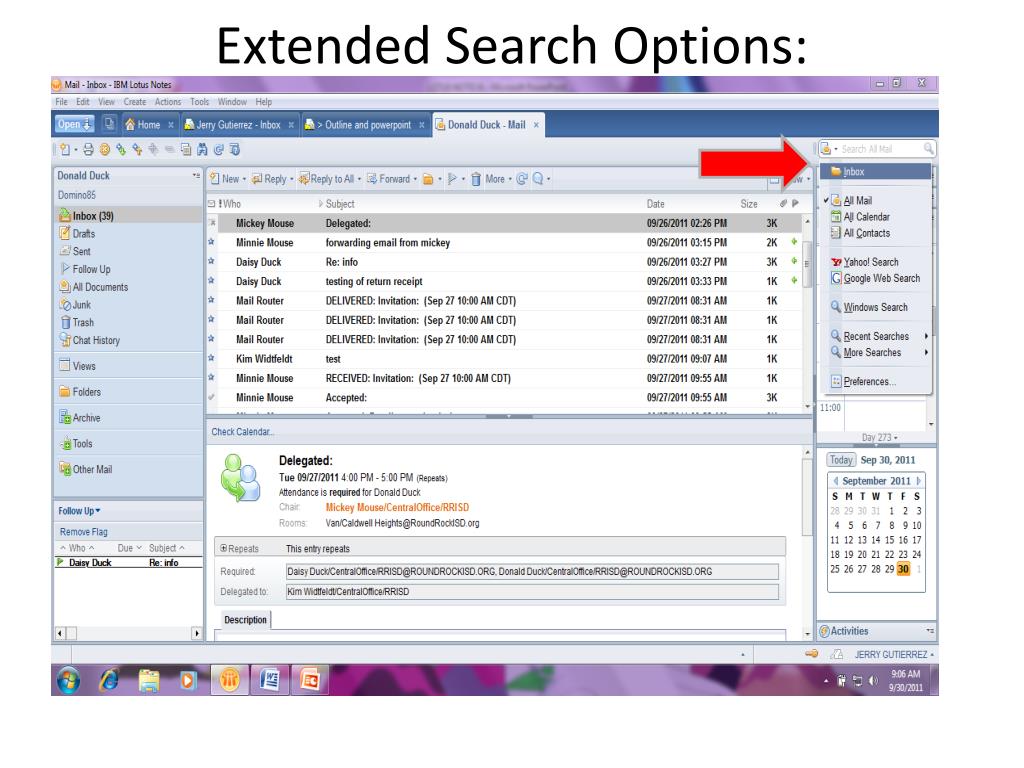Viewport: 1024px width, 768px height.
Task: Click the Windows Explorer taskbar icon
Action: point(149,680)
